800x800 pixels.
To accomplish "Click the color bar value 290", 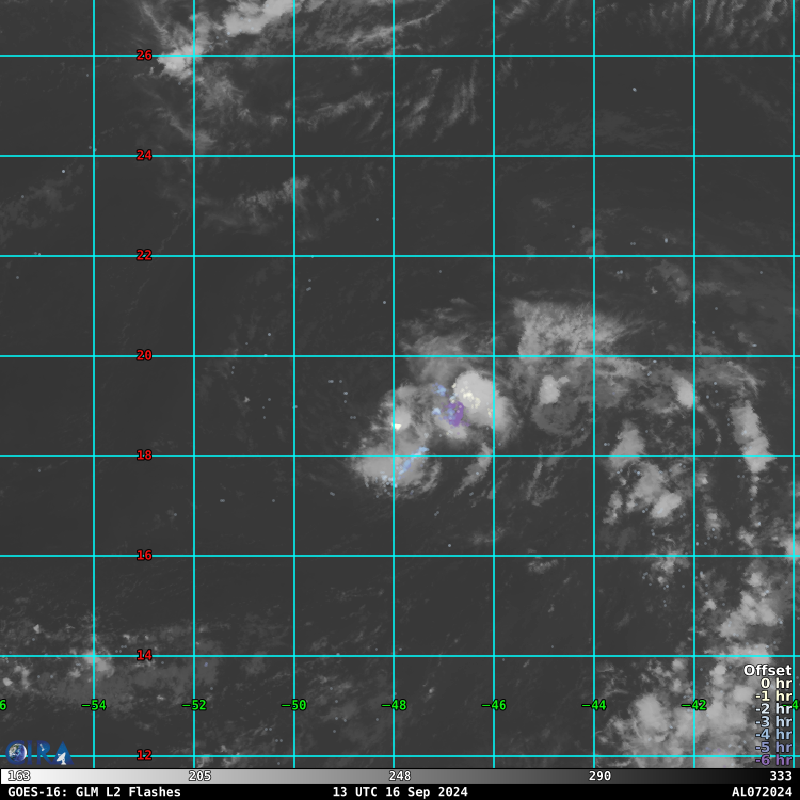I will pos(599,776).
